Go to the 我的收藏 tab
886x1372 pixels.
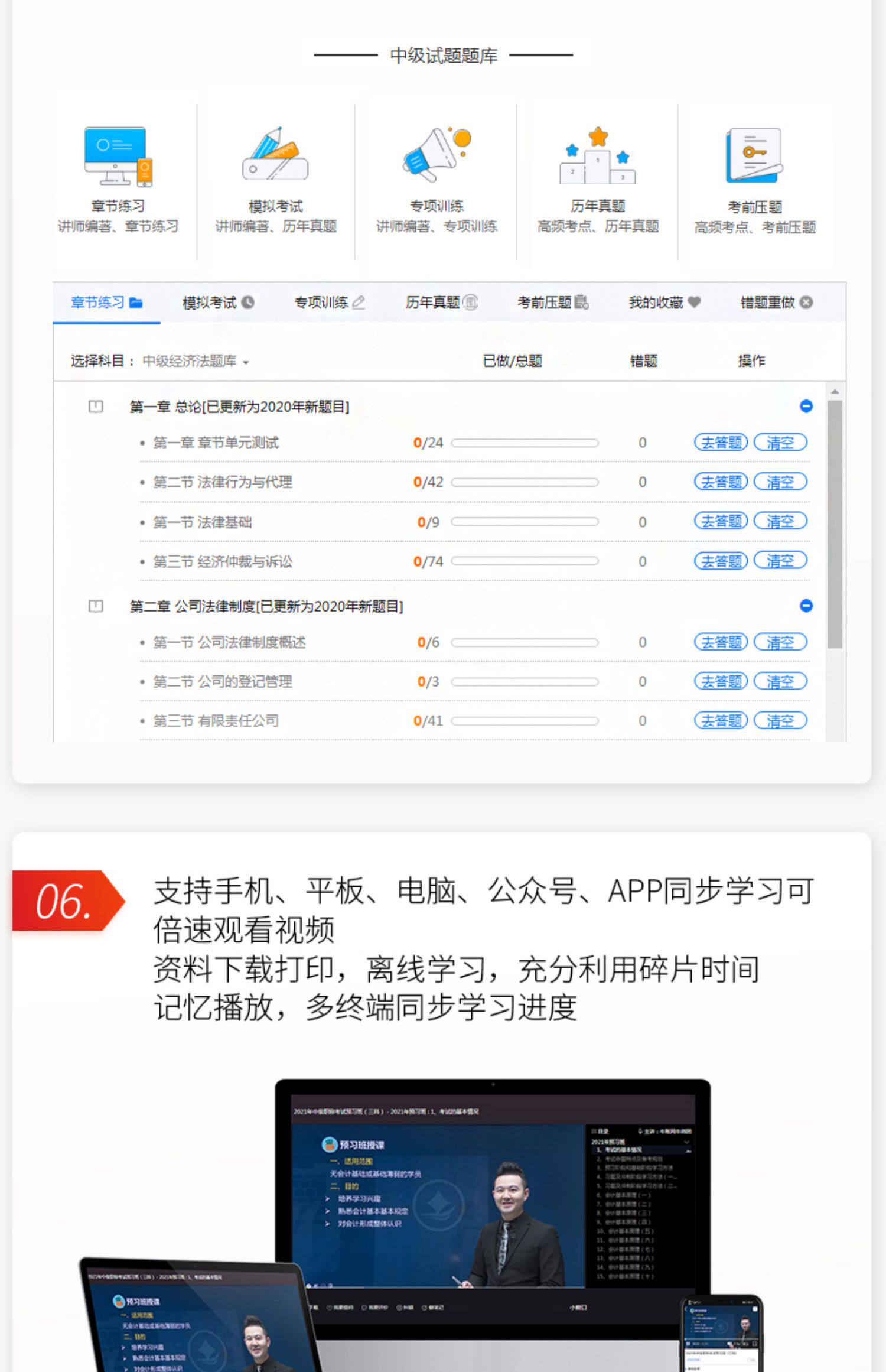coord(664,303)
